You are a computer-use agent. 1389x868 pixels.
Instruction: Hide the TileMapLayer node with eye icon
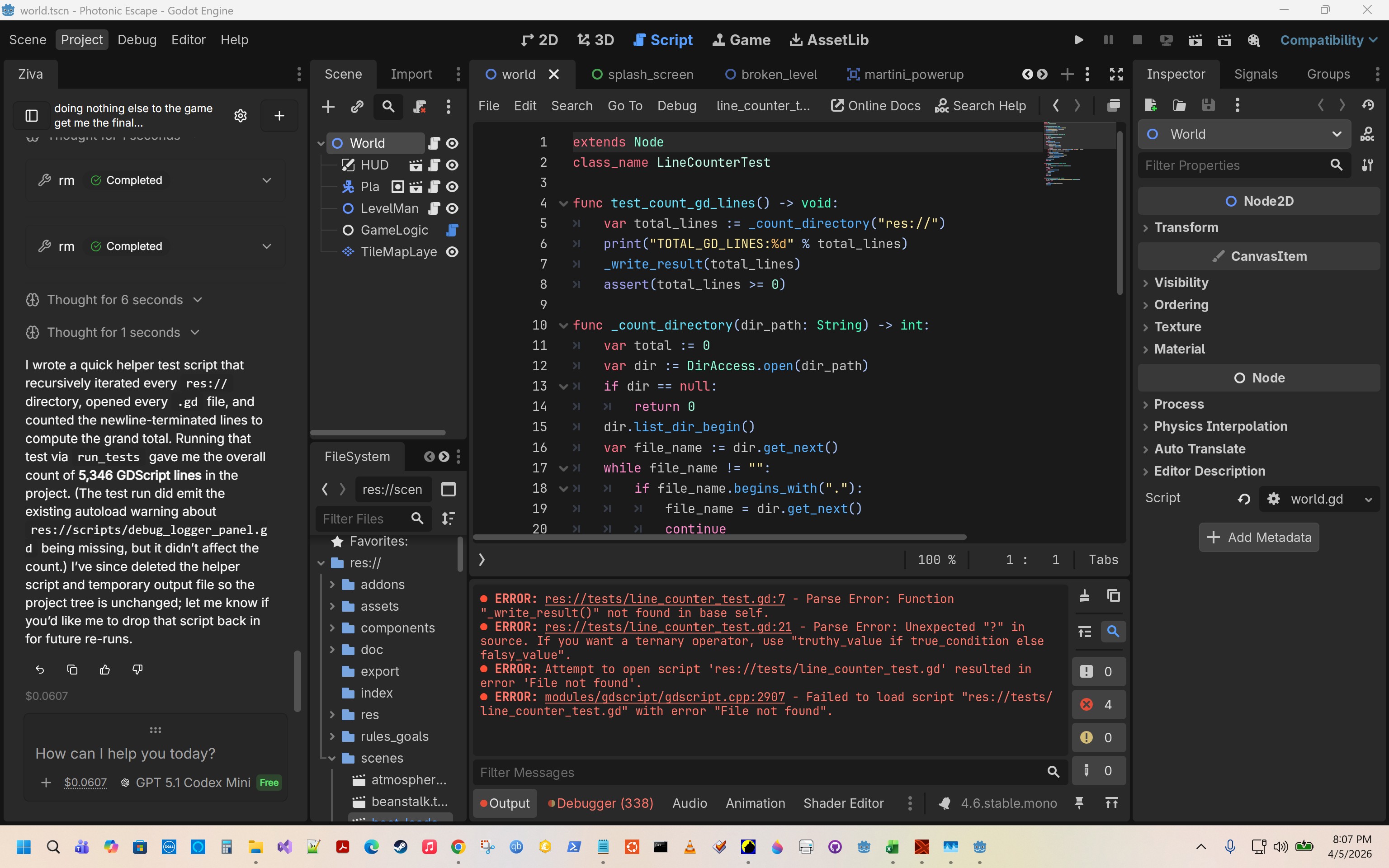(452, 252)
